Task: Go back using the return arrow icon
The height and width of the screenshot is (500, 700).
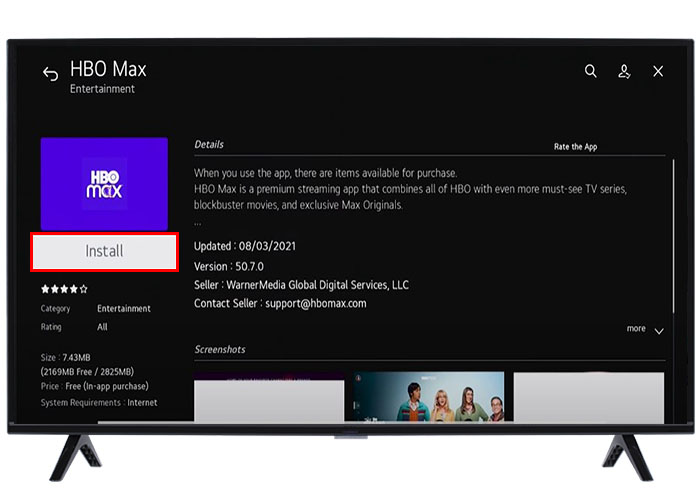Action: click(50, 74)
